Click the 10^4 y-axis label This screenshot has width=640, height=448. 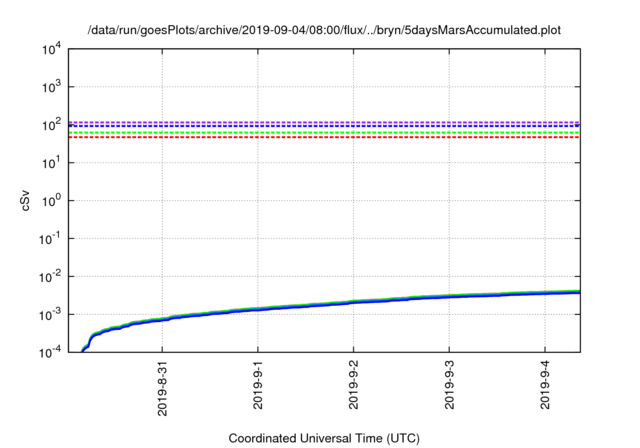(52, 50)
